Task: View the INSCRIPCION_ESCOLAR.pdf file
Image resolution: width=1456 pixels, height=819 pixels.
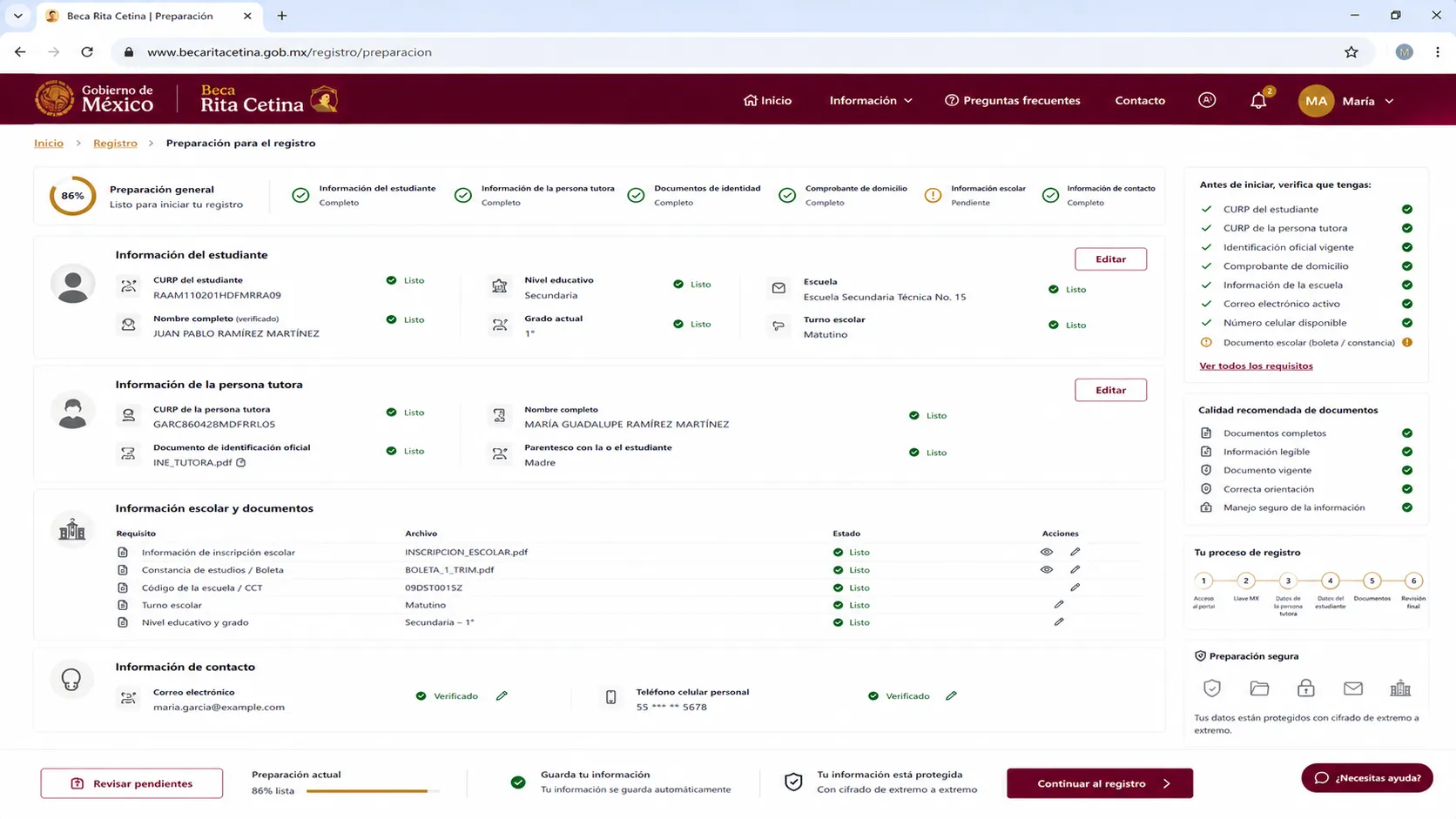Action: click(1047, 552)
